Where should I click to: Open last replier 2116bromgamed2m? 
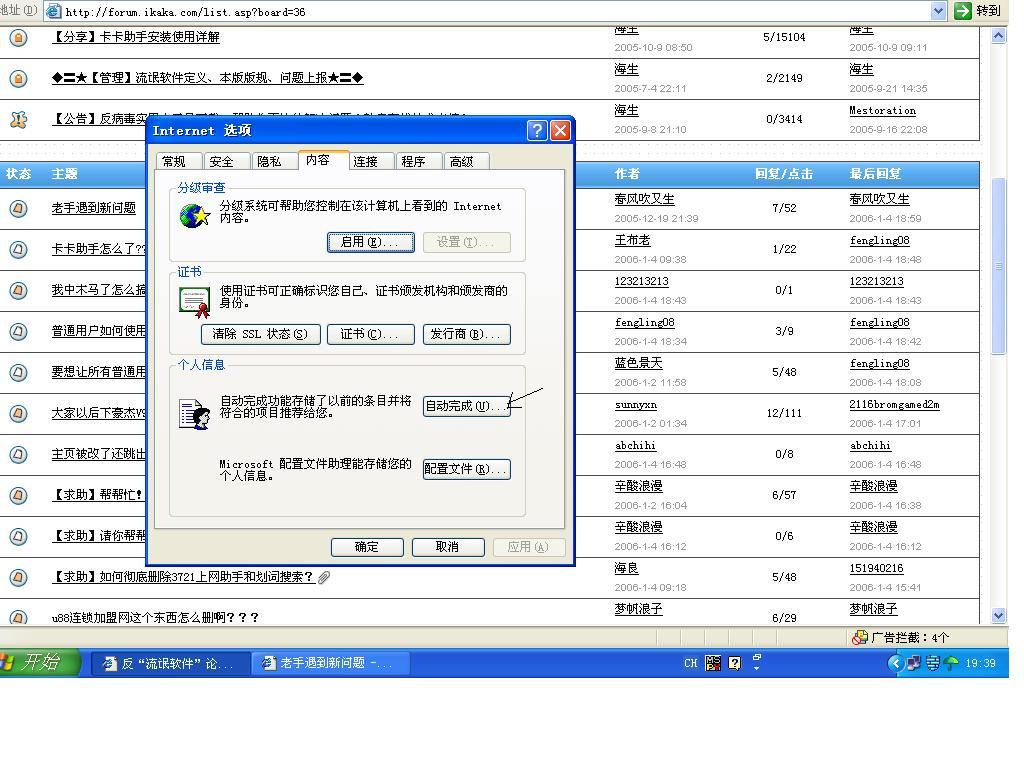coord(894,405)
